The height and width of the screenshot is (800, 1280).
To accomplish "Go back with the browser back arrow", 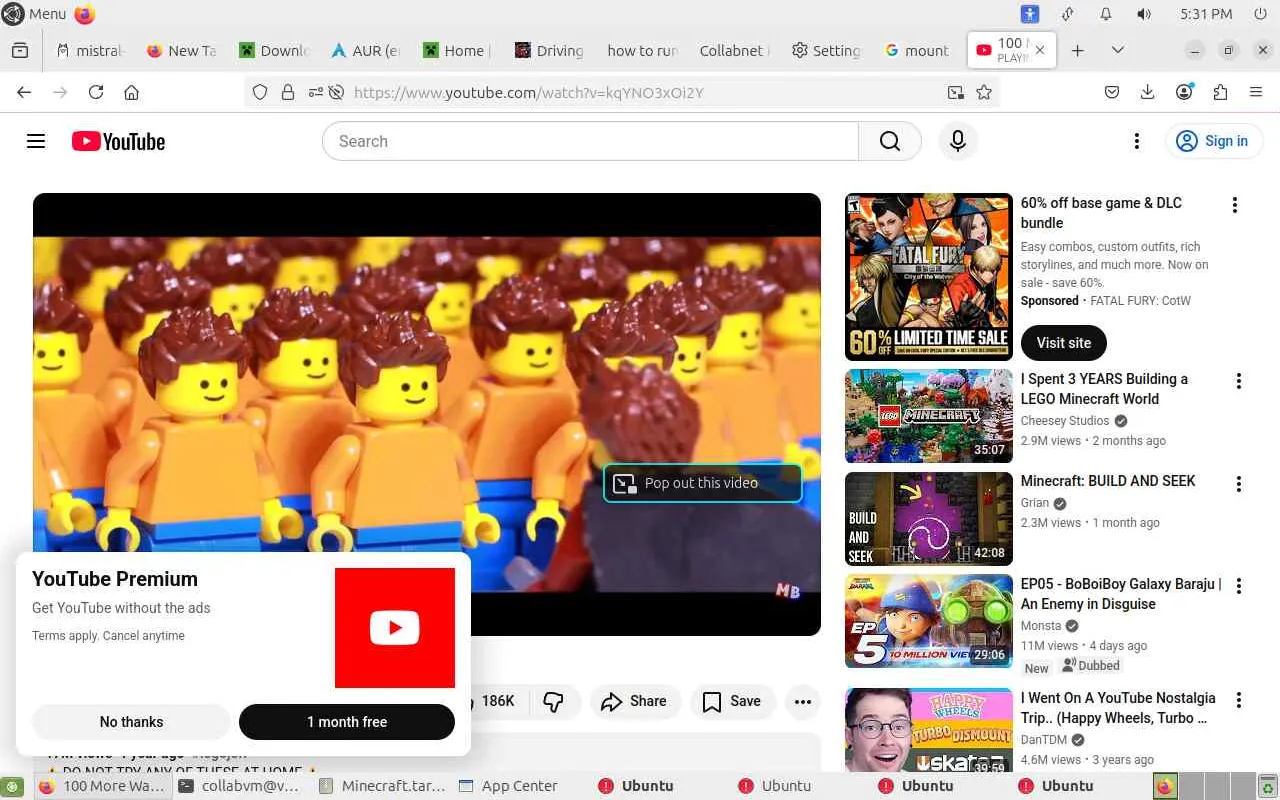I will (x=24, y=92).
